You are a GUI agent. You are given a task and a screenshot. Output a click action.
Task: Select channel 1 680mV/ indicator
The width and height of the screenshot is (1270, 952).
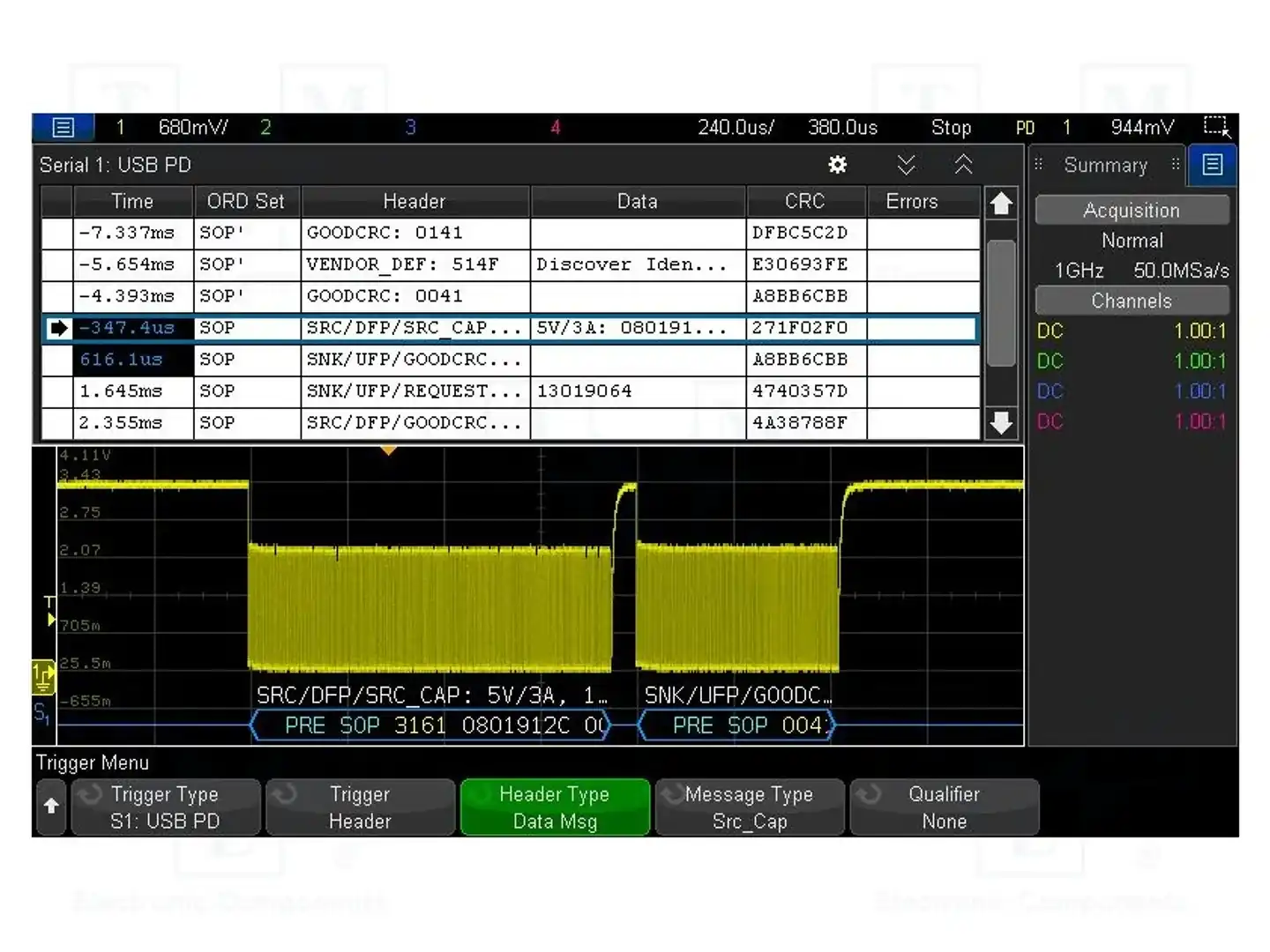click(172, 128)
